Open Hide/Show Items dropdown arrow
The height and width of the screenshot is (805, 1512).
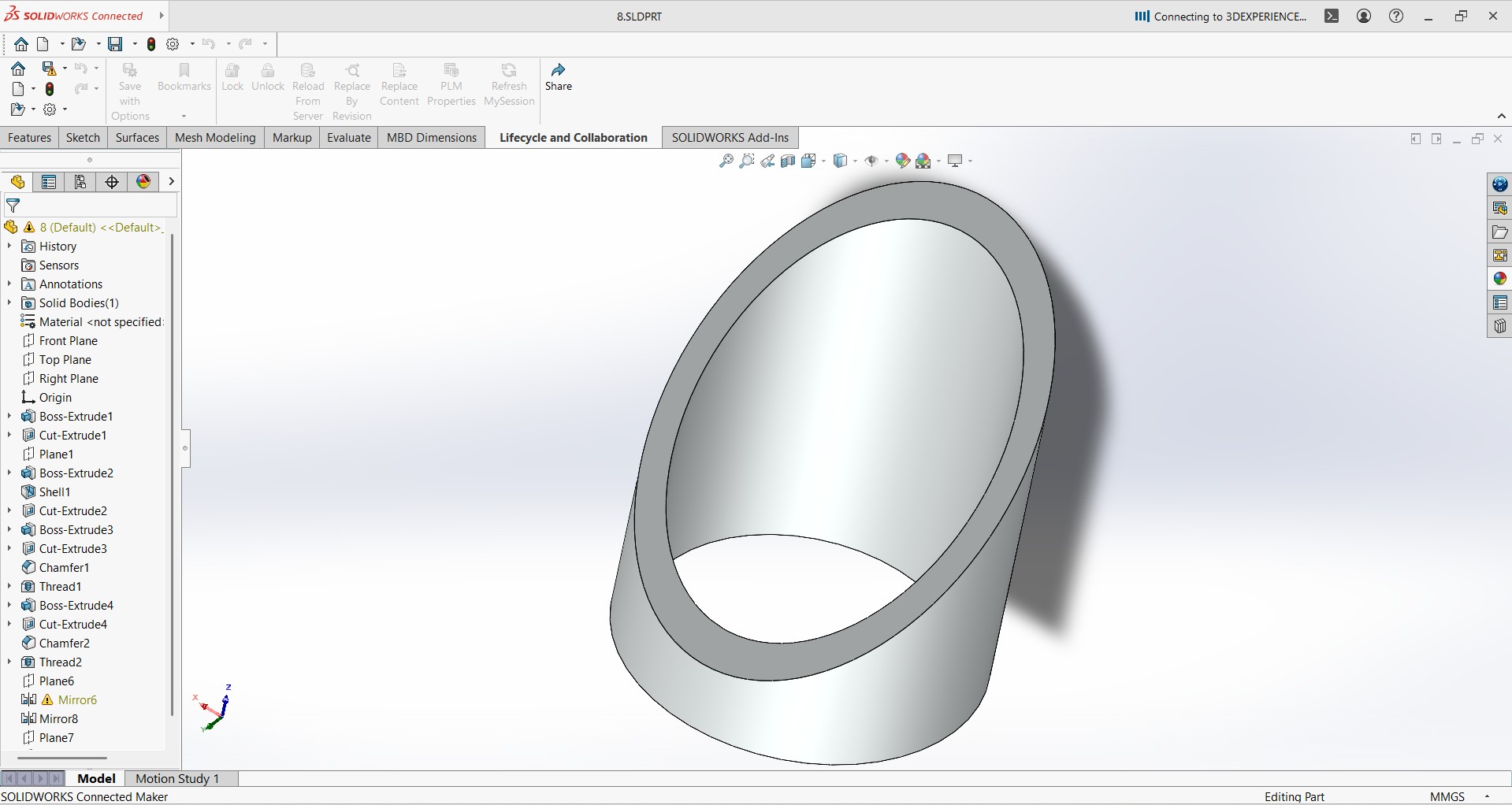click(x=886, y=161)
